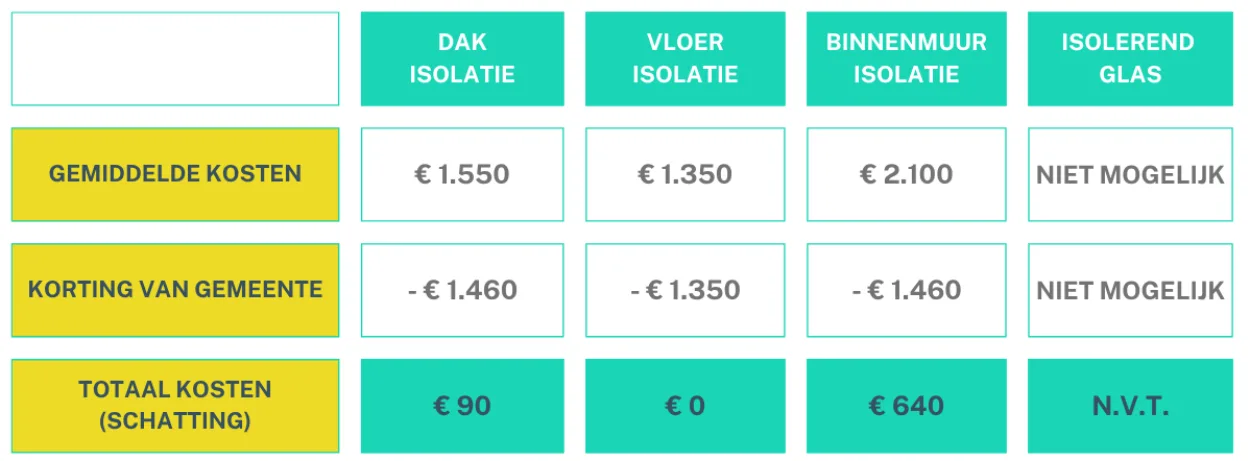Image resolution: width=1250 pixels, height=461 pixels.
Task: Click the DAK ISOLATIE column header
Action: (462, 58)
